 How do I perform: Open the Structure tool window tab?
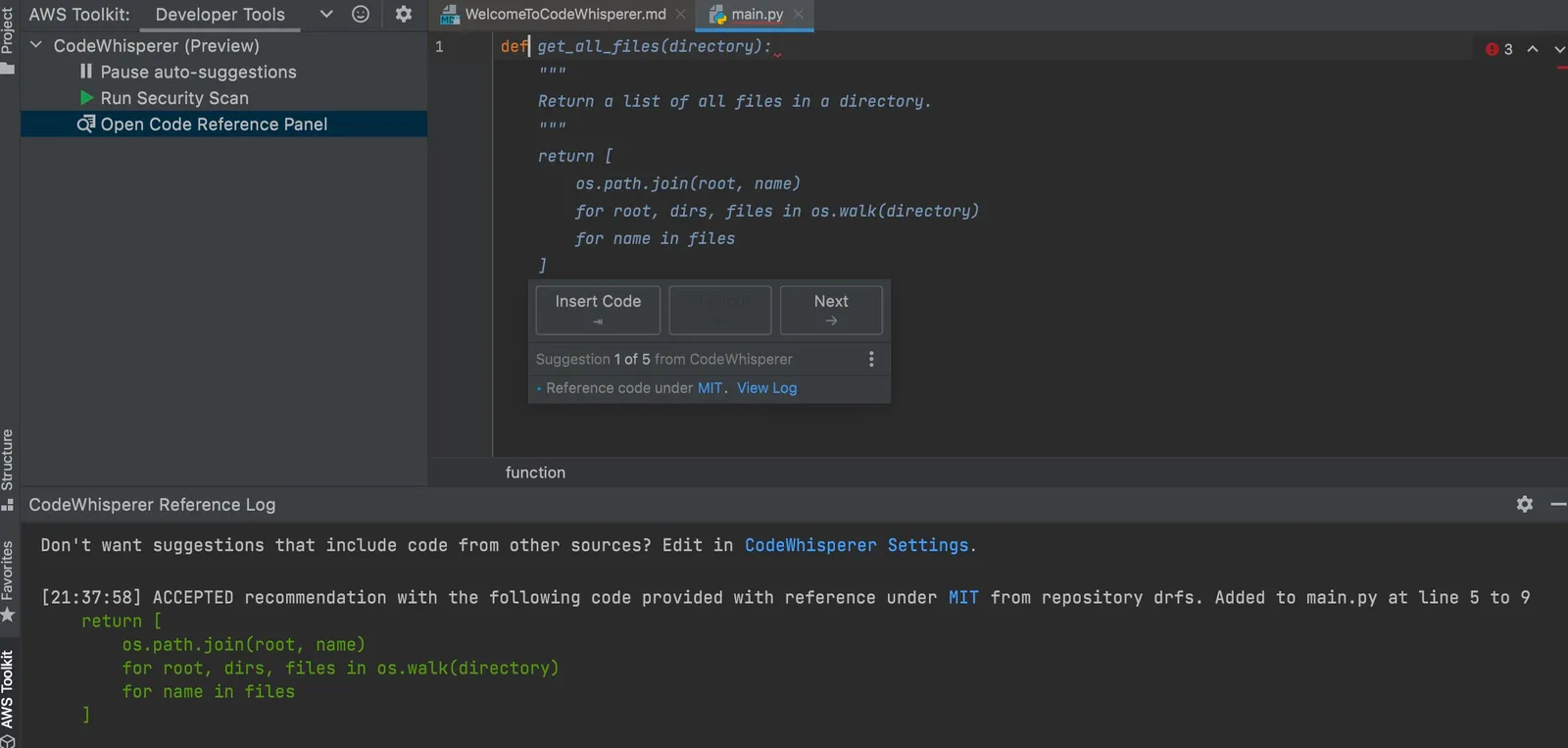coord(8,470)
